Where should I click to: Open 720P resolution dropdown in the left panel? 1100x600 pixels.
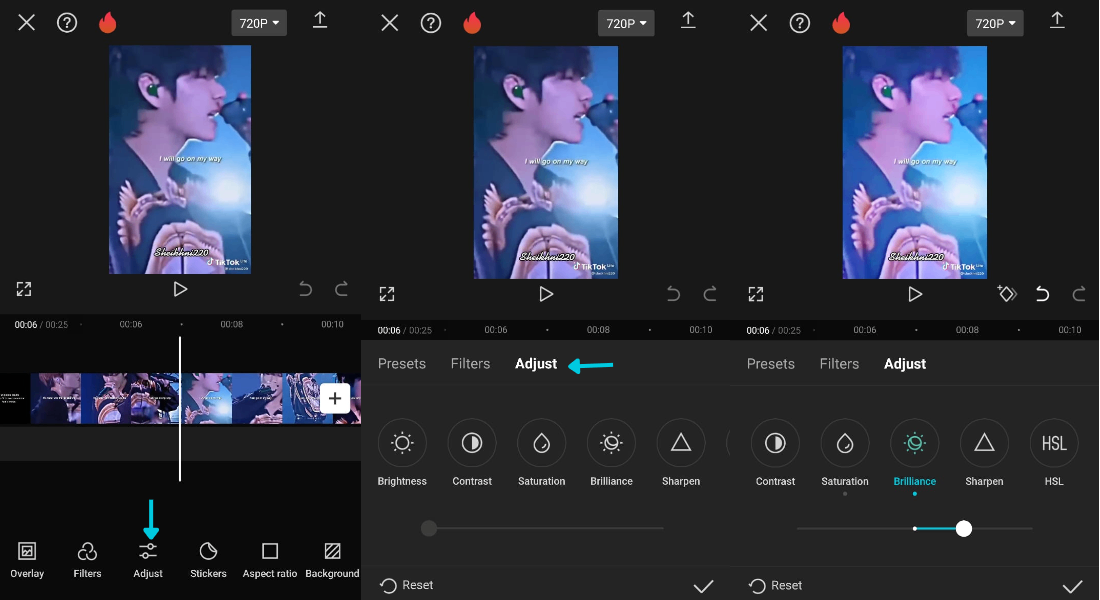pyautogui.click(x=259, y=23)
